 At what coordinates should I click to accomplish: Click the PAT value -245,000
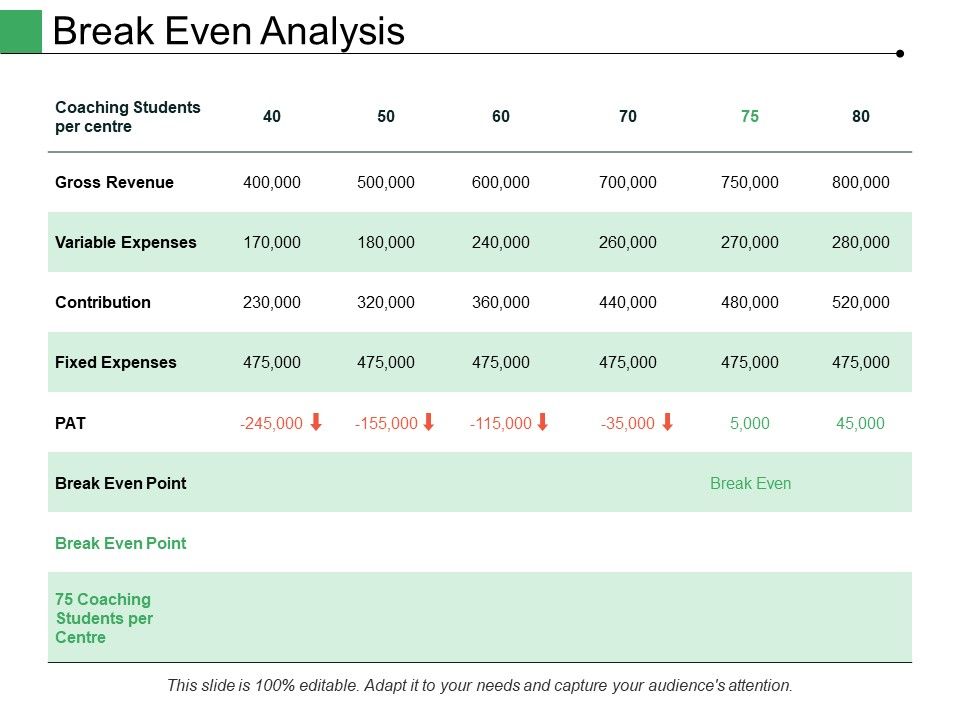pyautogui.click(x=271, y=423)
